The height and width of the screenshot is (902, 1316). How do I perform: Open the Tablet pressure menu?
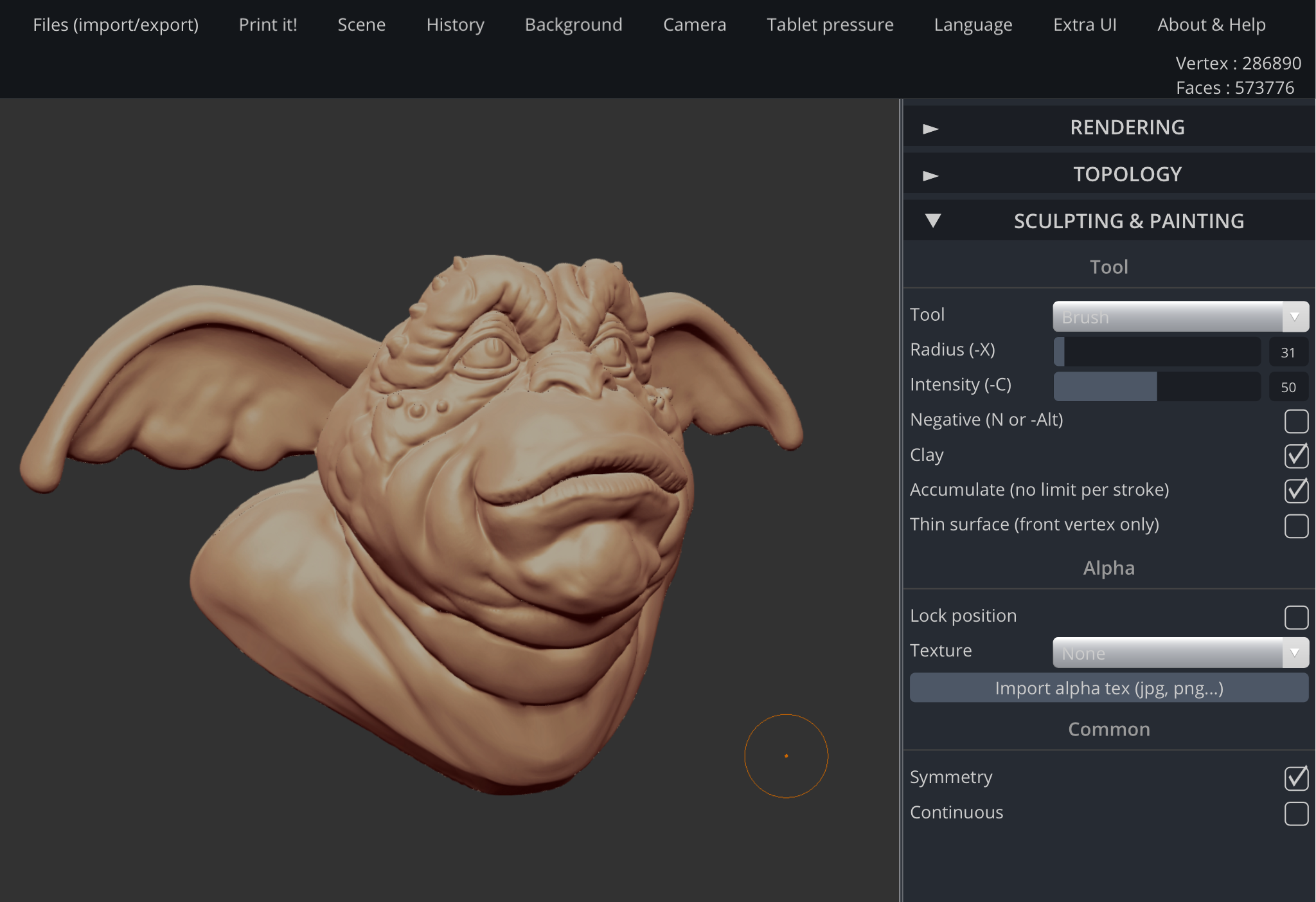tap(830, 24)
